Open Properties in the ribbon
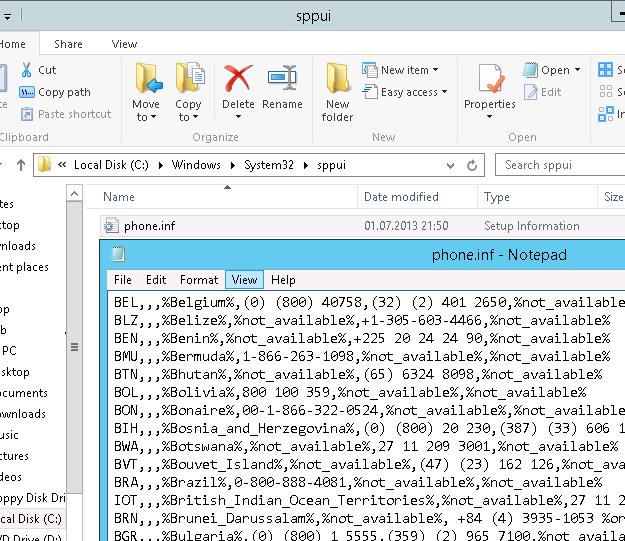Viewport: 625px width, 541px height. tap(489, 80)
